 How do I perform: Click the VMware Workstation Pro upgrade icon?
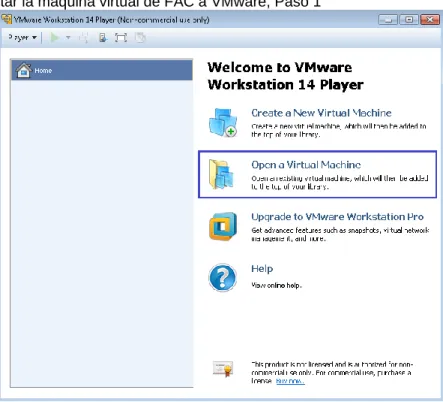click(223, 226)
